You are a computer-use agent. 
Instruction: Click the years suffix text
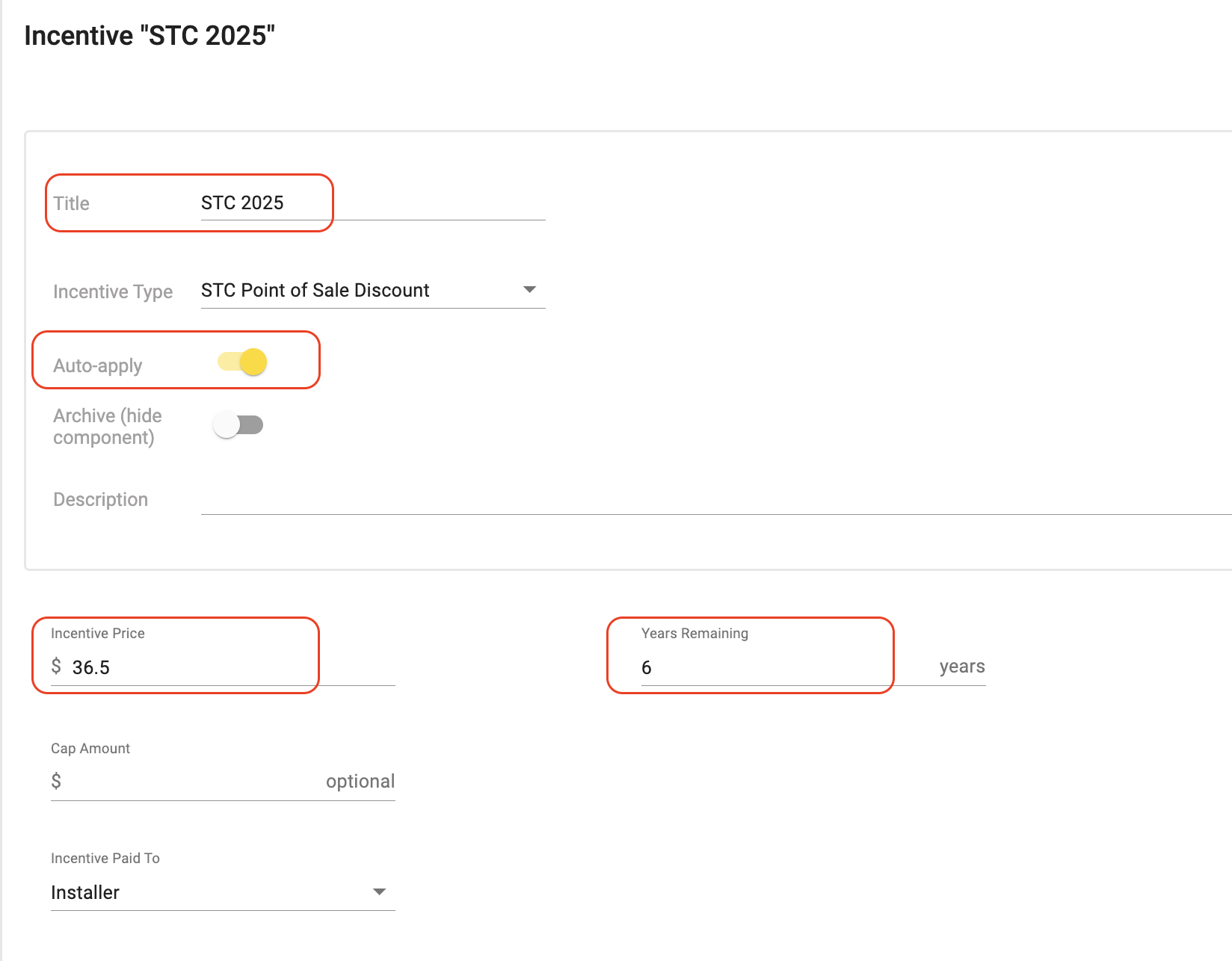(x=962, y=667)
